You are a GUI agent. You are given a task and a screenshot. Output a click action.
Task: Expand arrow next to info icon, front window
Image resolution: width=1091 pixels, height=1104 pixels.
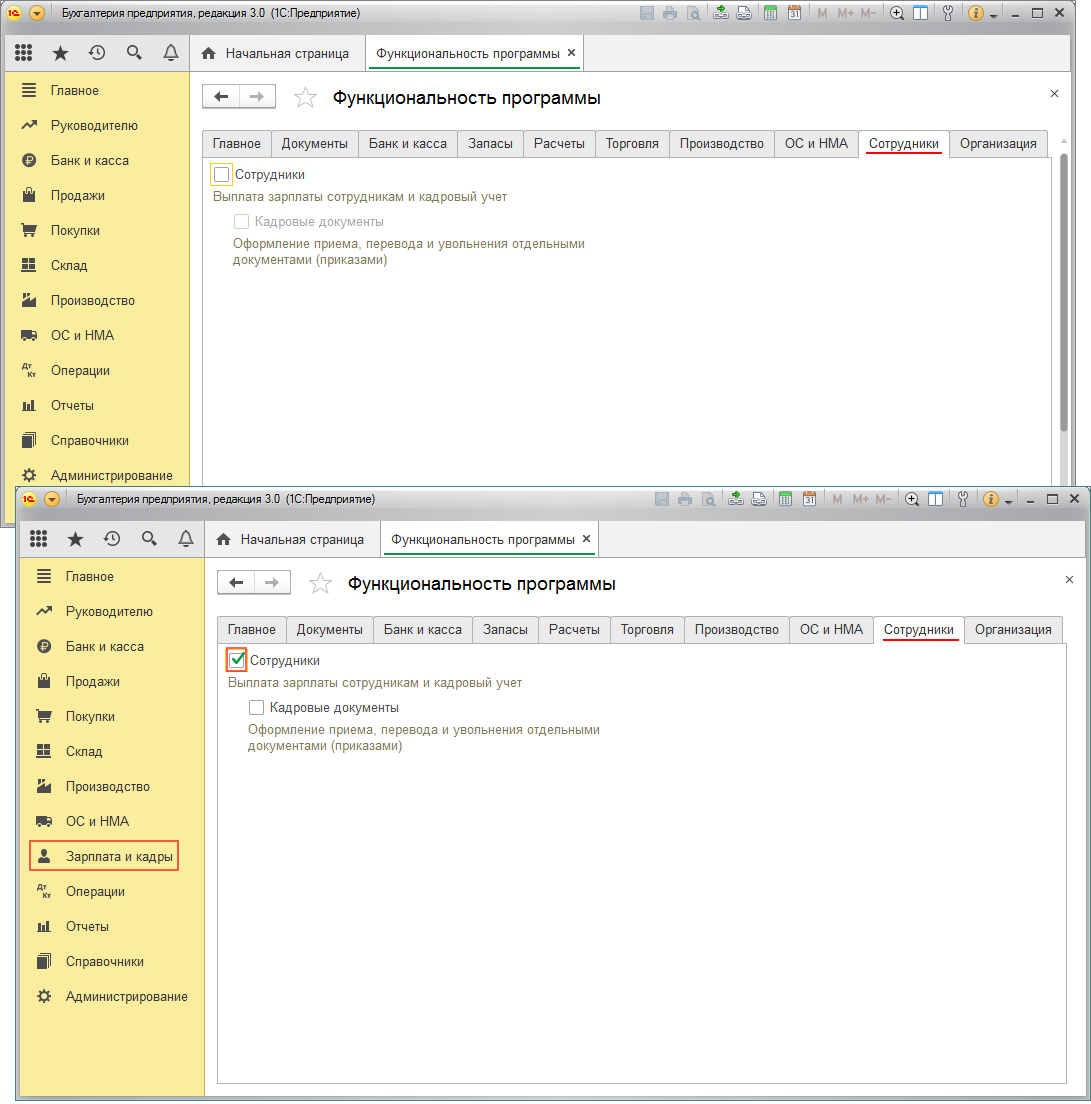point(1009,502)
